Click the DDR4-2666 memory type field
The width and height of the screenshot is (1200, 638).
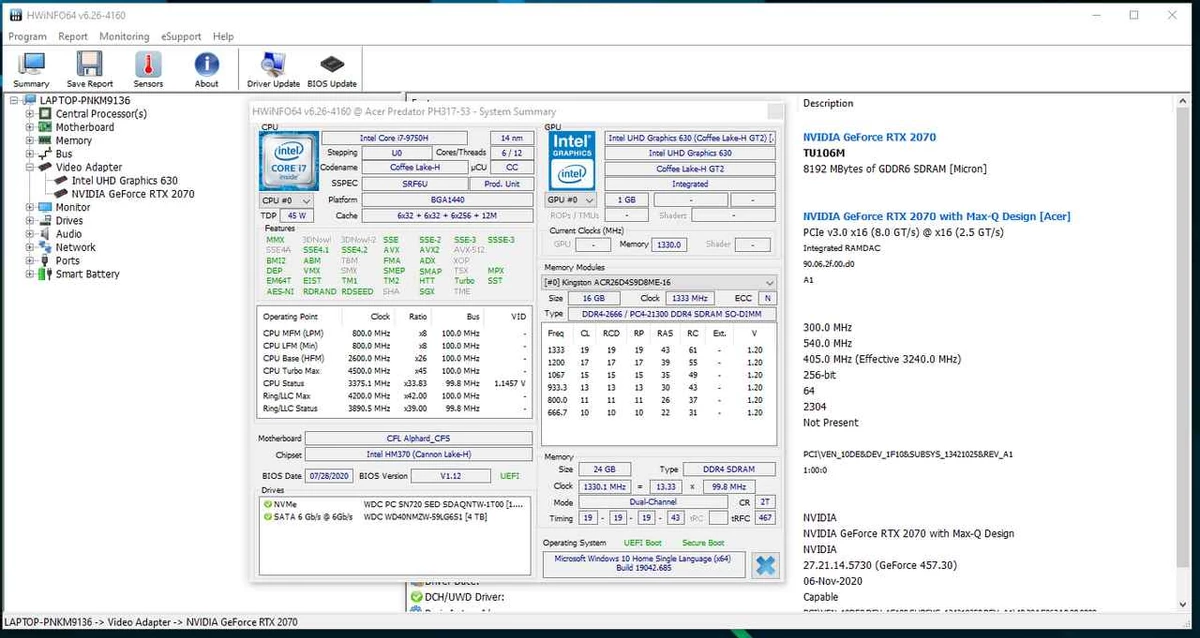pyautogui.click(x=672, y=314)
